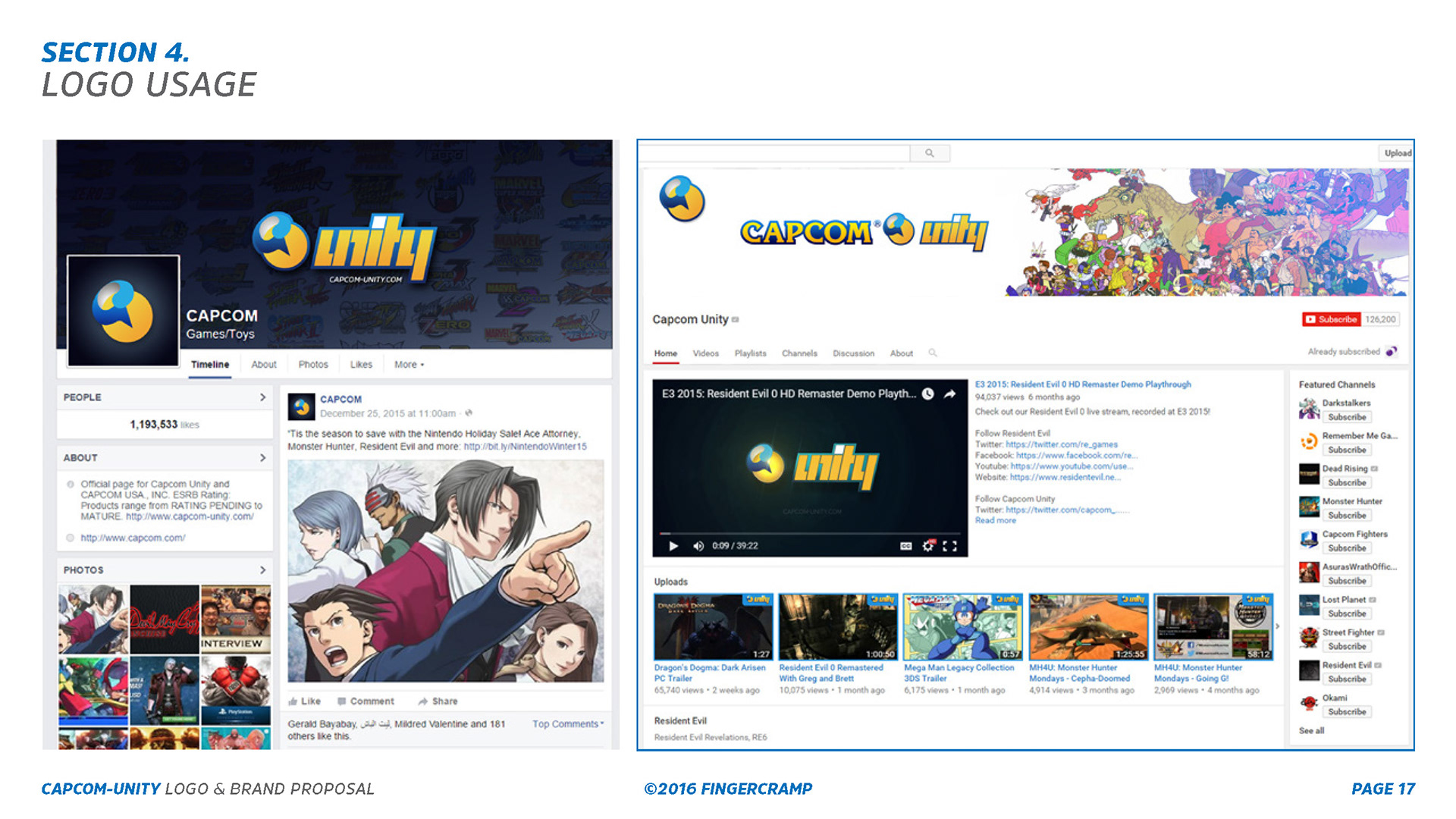This screenshot has height=819, width=1456.
Task: Expand the ABOUT section chevron
Action: pos(262,458)
